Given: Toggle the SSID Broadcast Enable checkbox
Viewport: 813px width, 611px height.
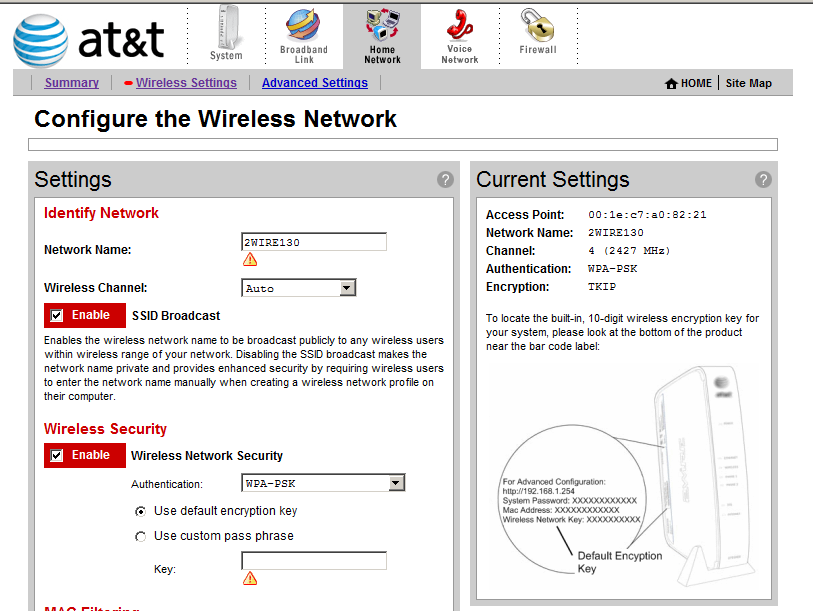Looking at the screenshot, I should click(x=57, y=315).
